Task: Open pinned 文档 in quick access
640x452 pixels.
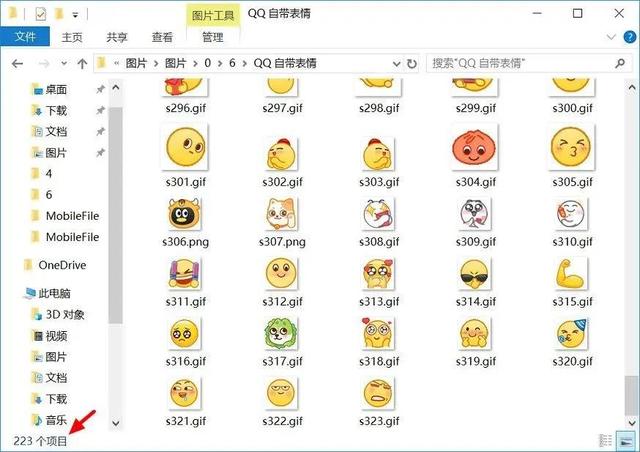Action: (x=56, y=131)
